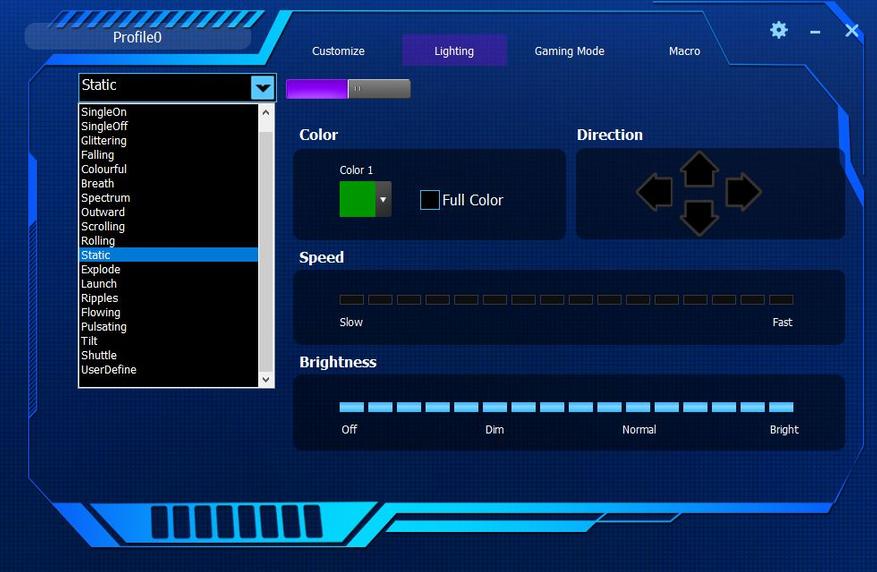Click the down direction arrow

pos(699,218)
